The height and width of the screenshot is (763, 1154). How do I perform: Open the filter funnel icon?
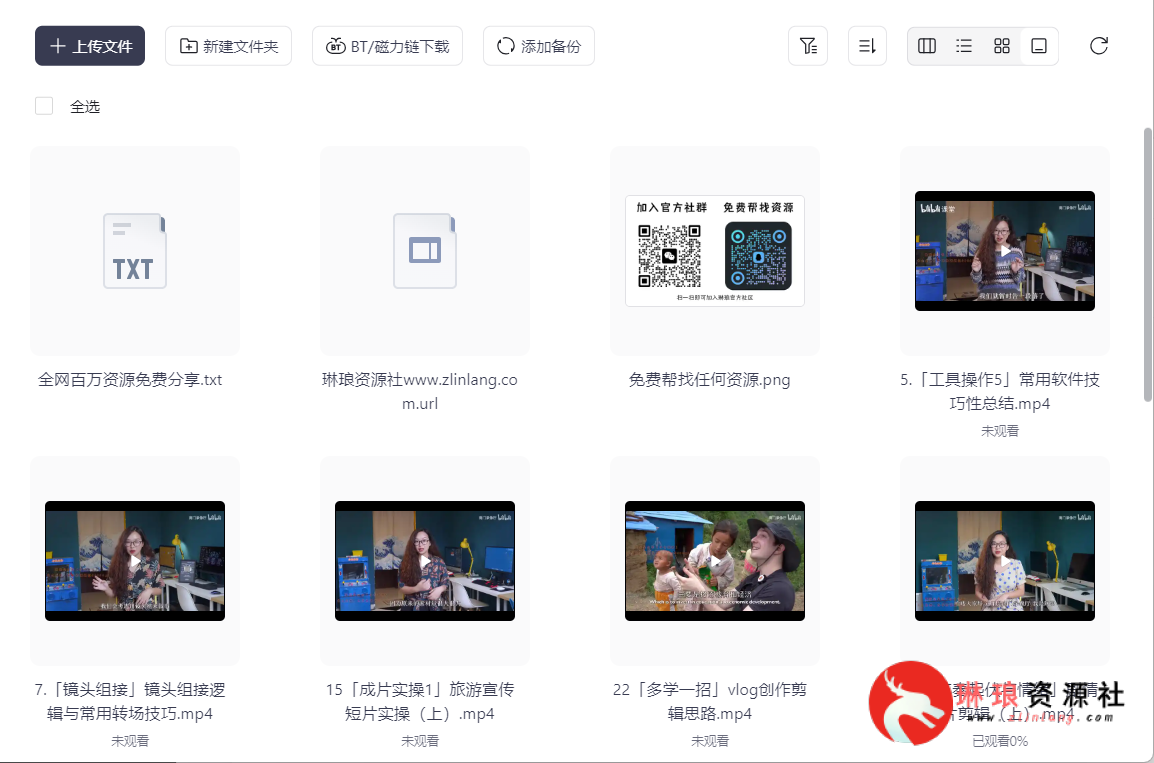pos(808,46)
